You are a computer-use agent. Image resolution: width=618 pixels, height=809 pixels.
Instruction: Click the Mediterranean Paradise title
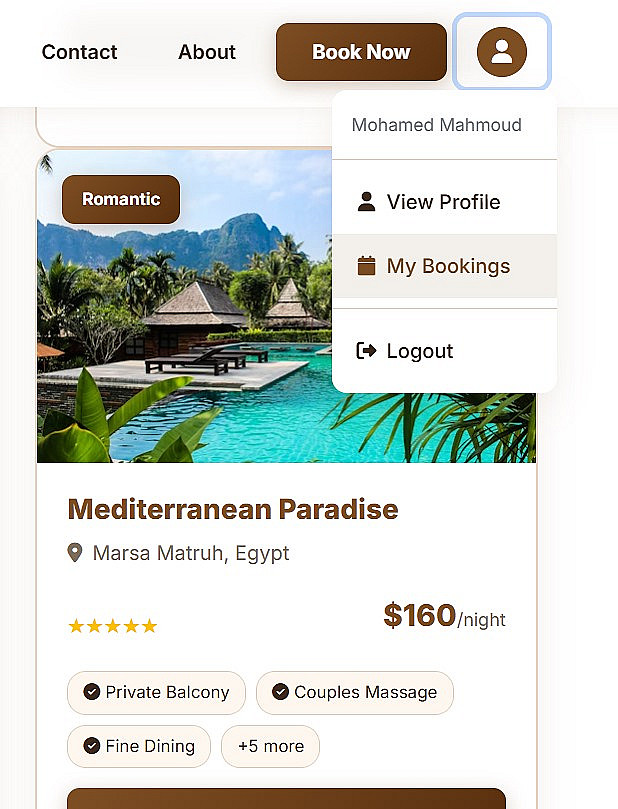(233, 509)
